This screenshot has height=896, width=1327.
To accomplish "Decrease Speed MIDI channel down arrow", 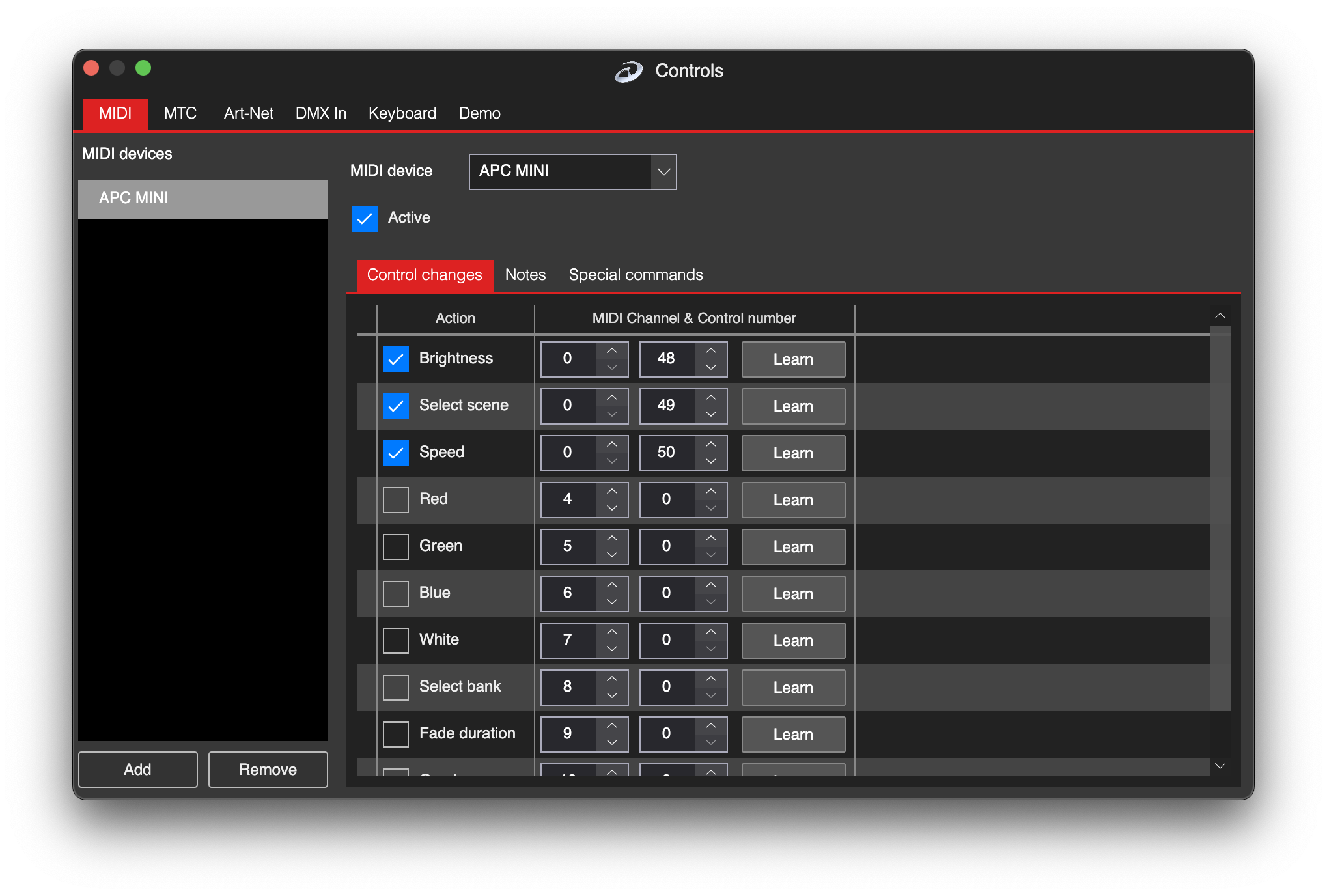I will tap(612, 461).
